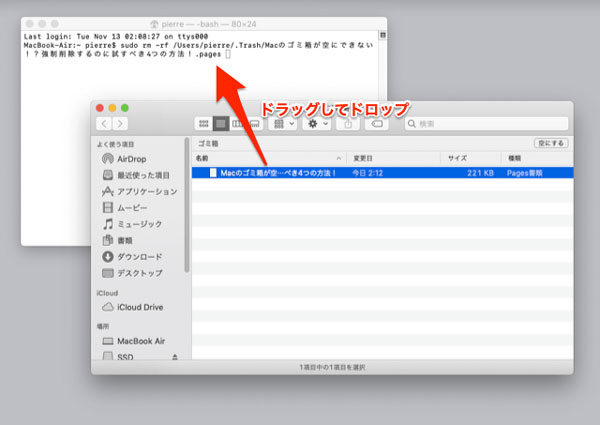Click the Share toolbar button
The width and height of the screenshot is (600, 425).
348,124
